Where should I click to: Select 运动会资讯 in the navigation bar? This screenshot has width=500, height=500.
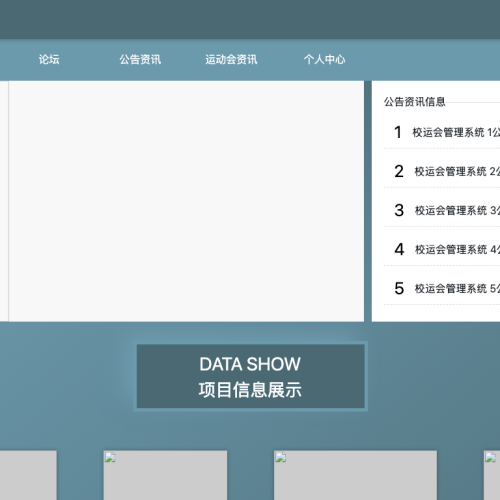[231, 59]
